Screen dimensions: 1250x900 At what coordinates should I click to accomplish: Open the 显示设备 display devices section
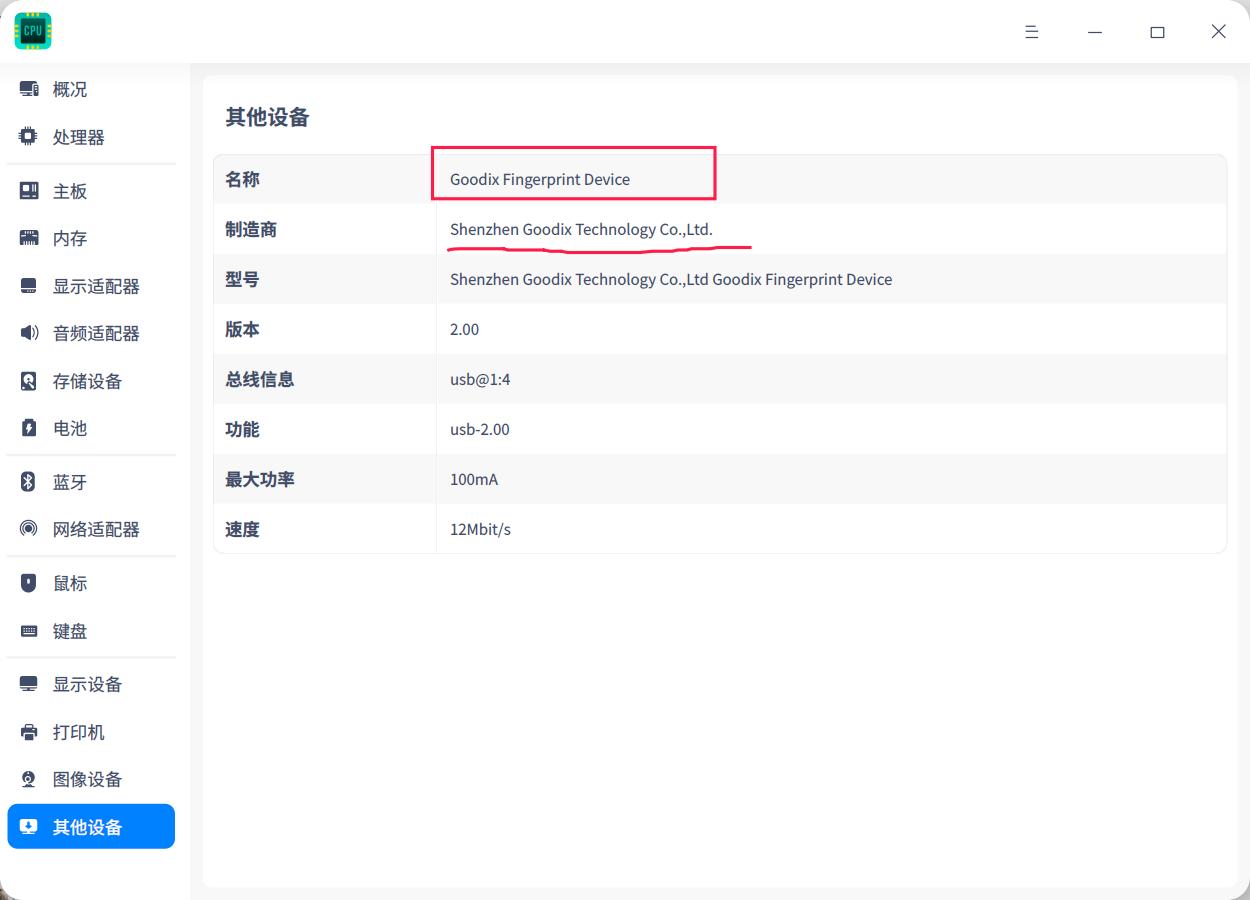click(86, 684)
